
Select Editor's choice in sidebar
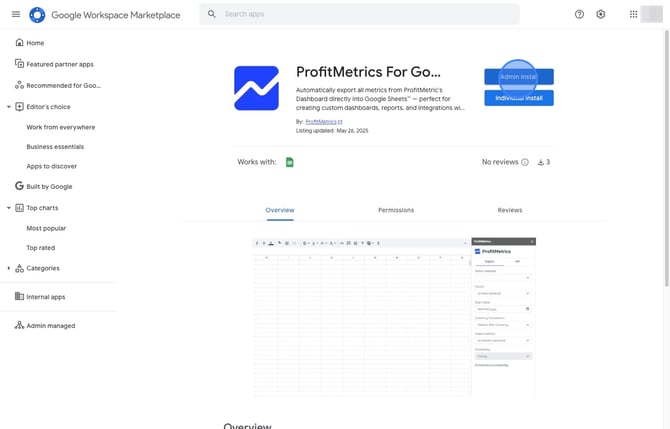(x=48, y=107)
